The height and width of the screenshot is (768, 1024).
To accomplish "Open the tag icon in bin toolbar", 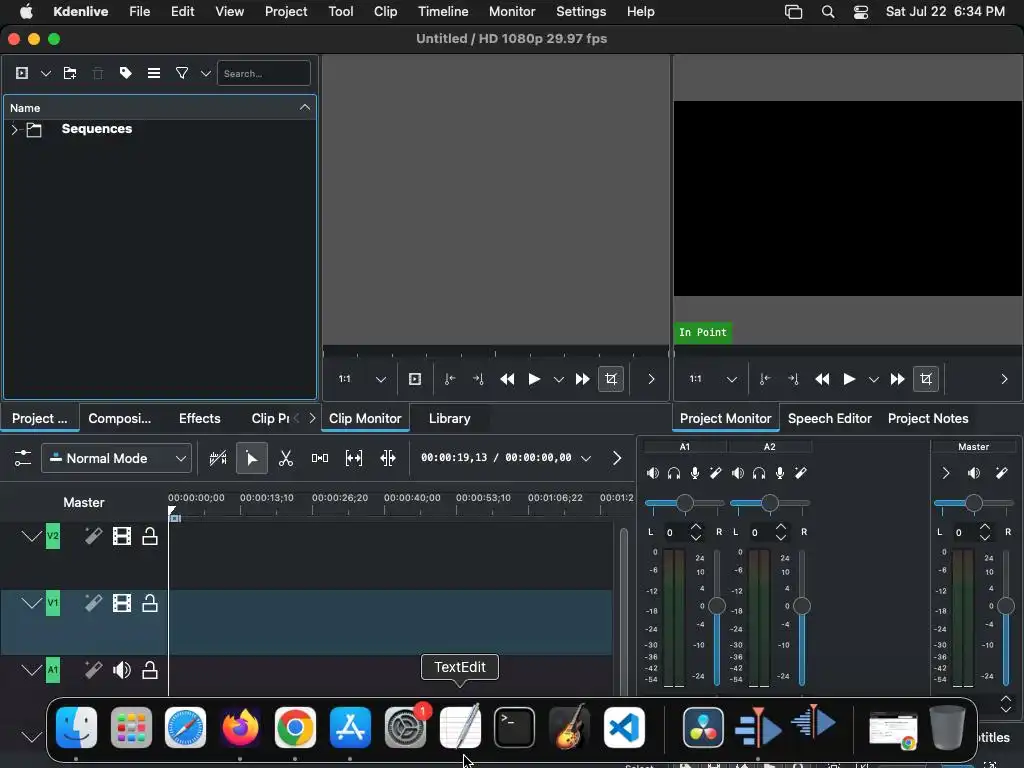I will 125,73.
